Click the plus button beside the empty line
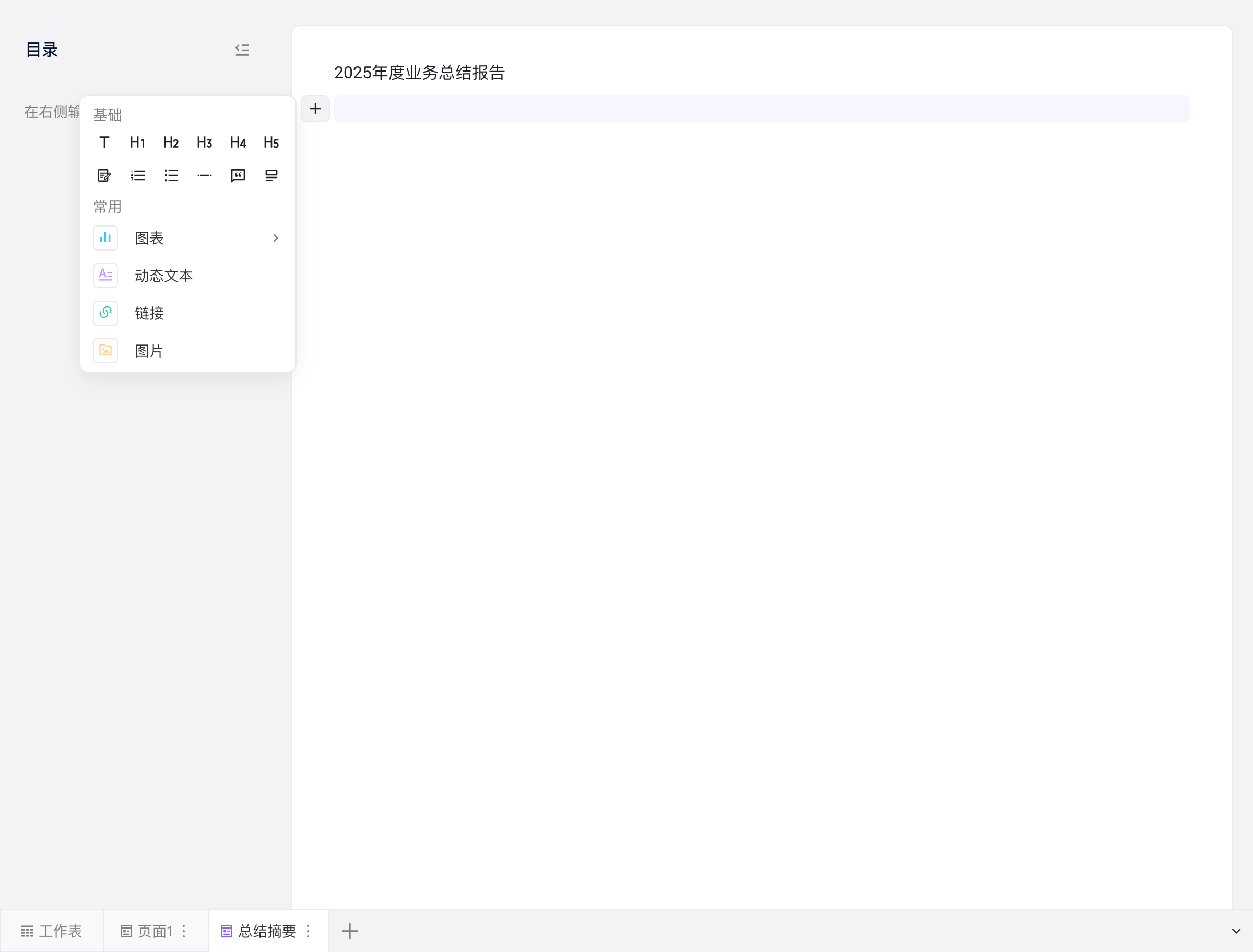This screenshot has width=1253, height=952. pyautogui.click(x=315, y=109)
